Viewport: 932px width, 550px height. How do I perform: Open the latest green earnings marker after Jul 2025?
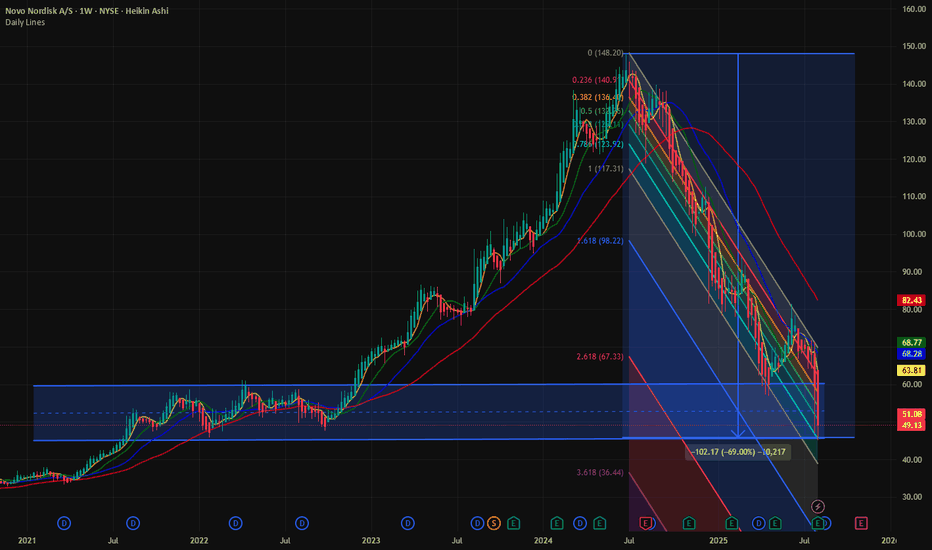(x=818, y=523)
